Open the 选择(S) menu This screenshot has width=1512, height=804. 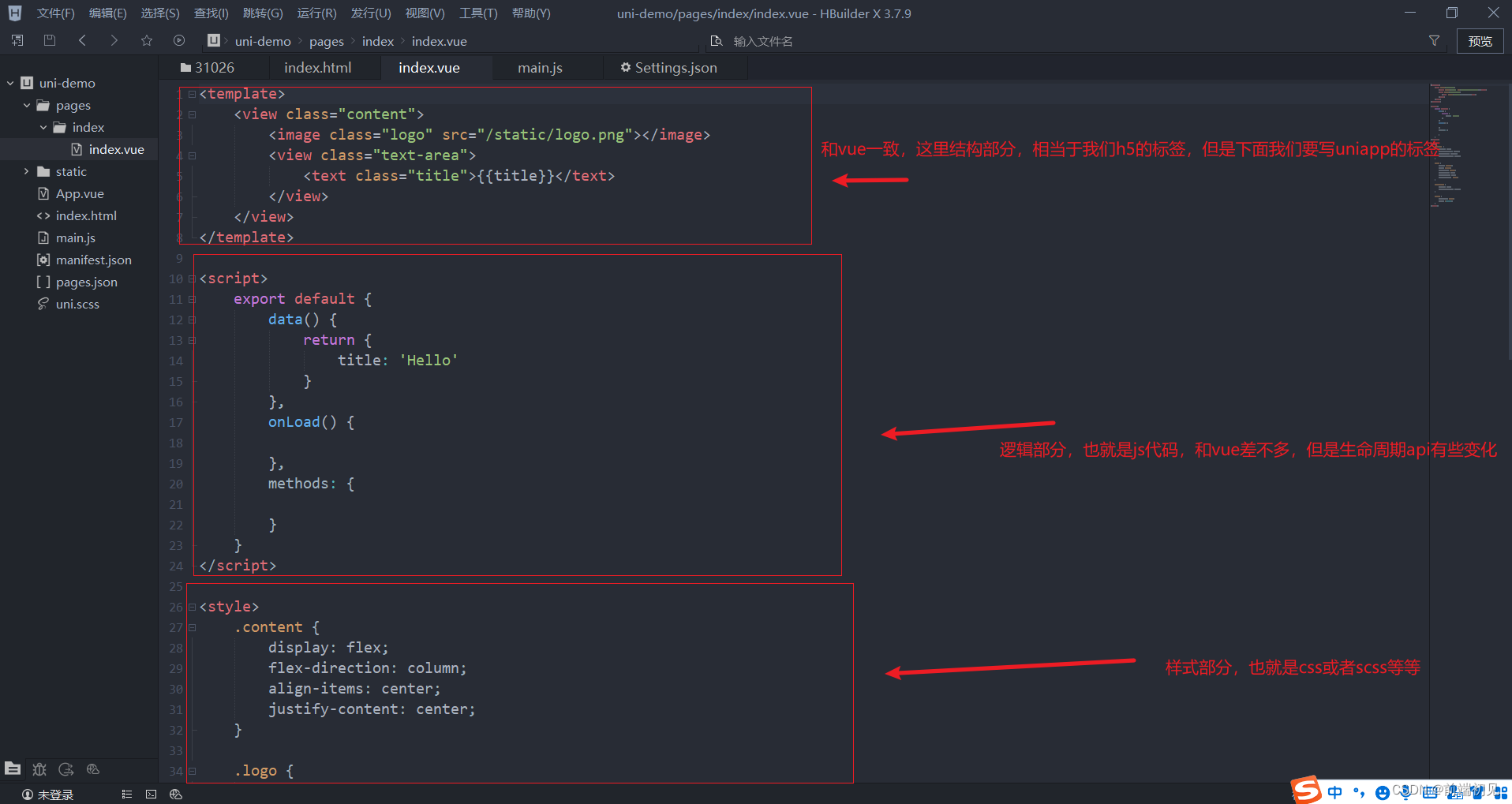click(x=160, y=13)
